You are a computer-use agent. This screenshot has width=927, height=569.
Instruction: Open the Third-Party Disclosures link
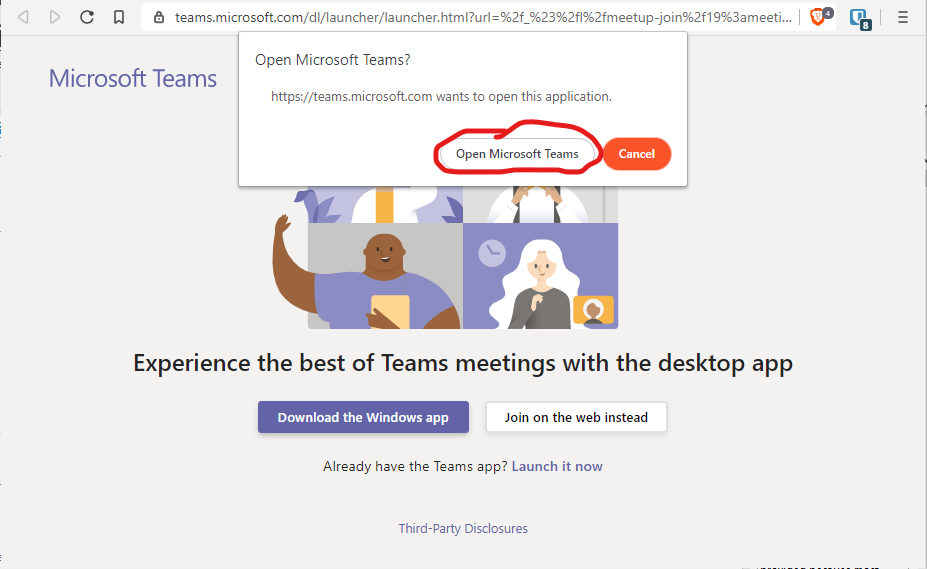[463, 528]
